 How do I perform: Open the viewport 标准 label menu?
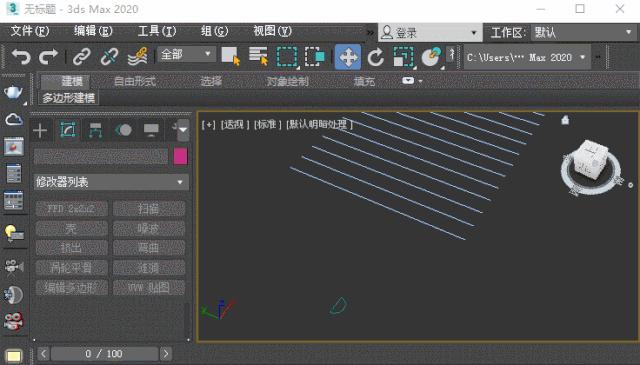267,125
